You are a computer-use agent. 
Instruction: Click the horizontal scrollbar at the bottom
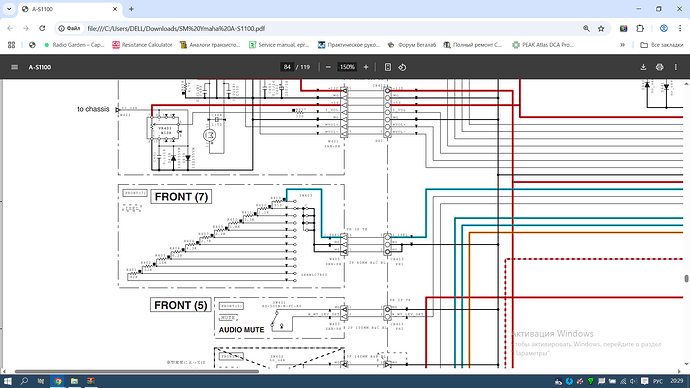click(137, 371)
